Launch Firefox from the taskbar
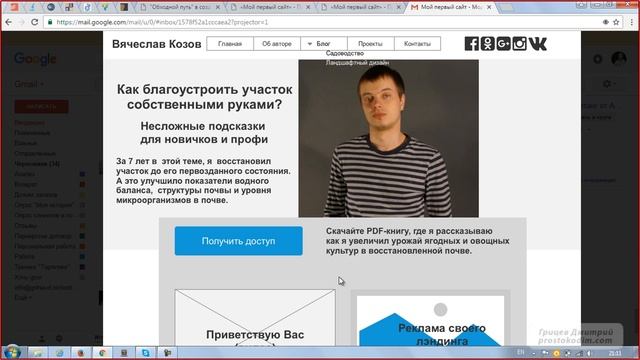This screenshot has height=360, width=640. point(81,353)
